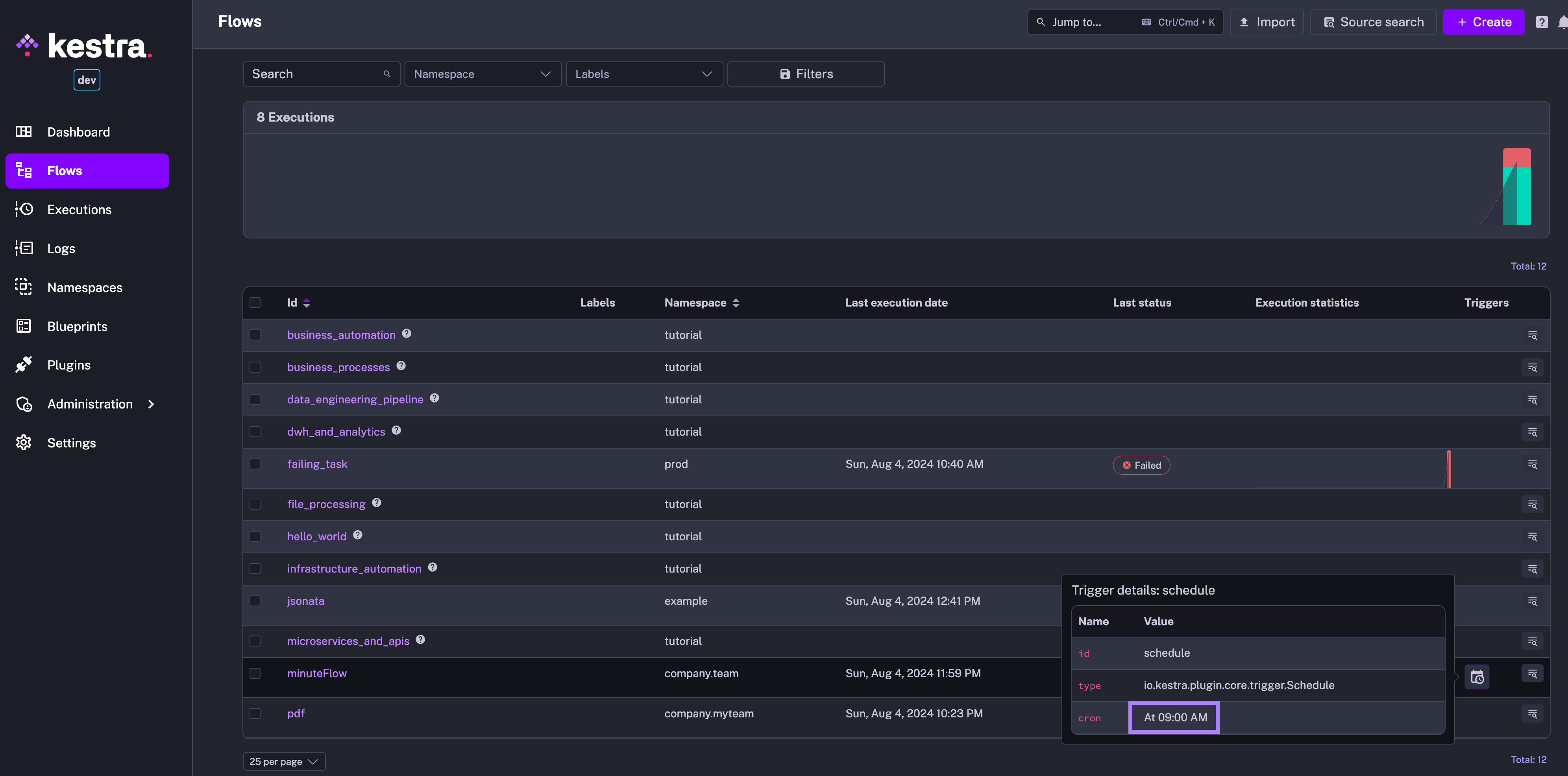Open details icon for failing_task row
1568x776 pixels.
pos(1532,464)
